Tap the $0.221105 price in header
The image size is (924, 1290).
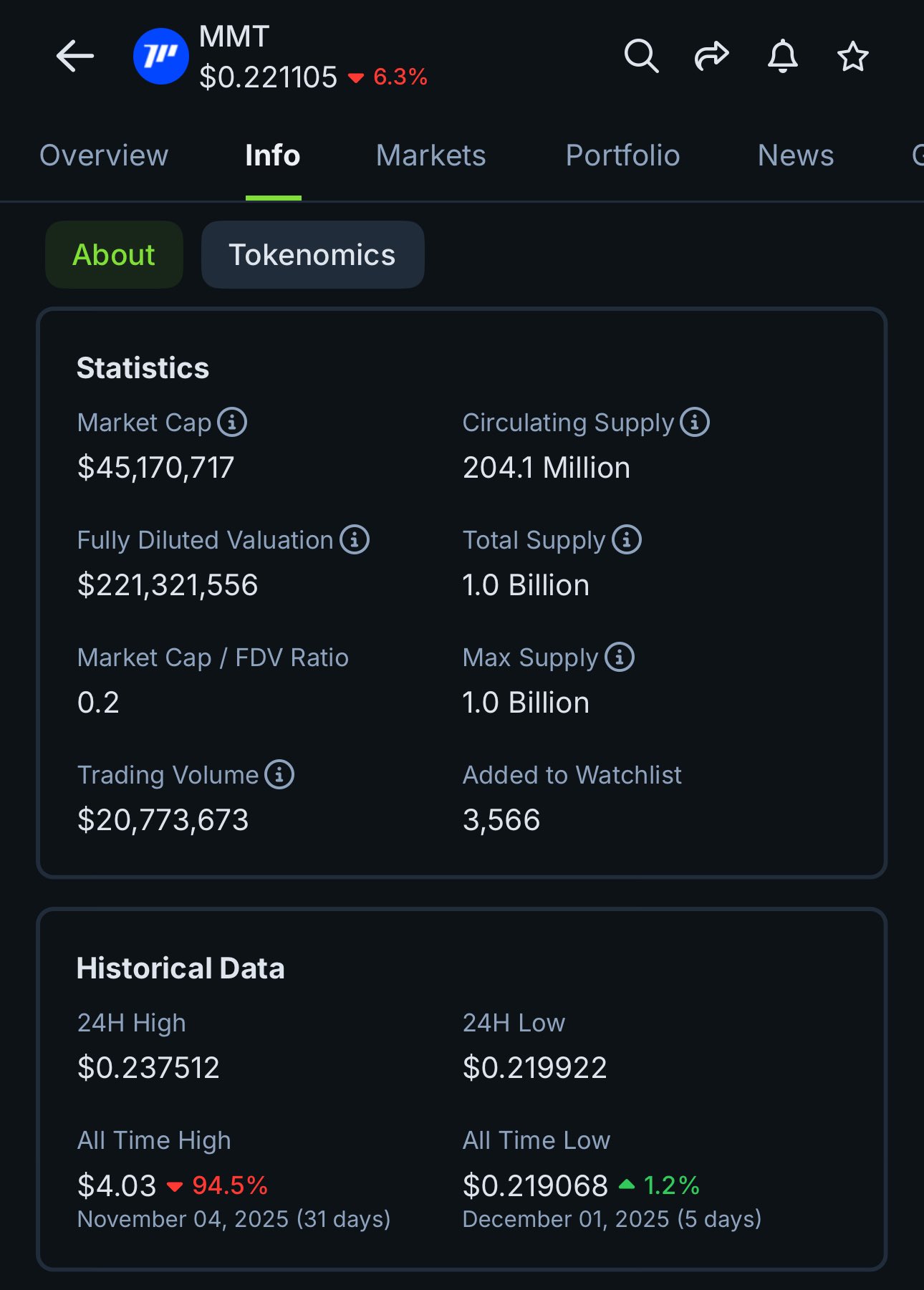click(x=269, y=77)
